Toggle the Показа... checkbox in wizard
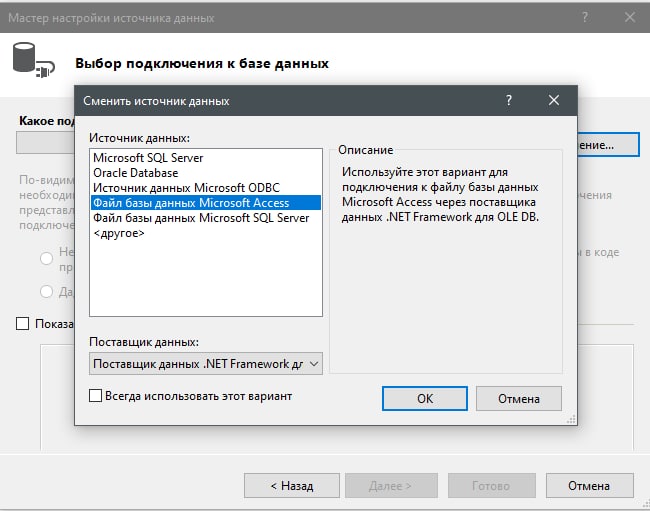The width and height of the screenshot is (650, 511). tap(22, 323)
